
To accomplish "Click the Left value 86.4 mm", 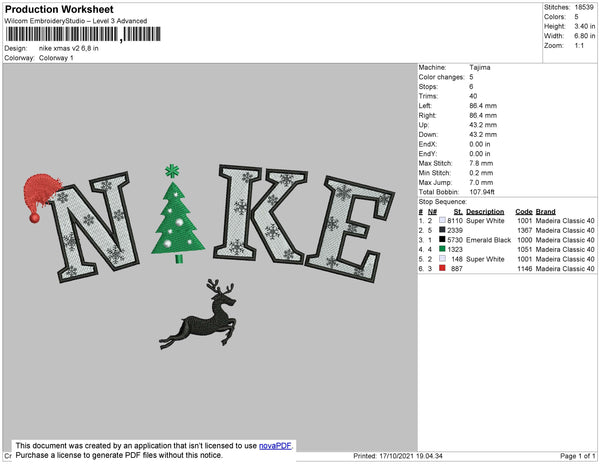I will tap(483, 106).
